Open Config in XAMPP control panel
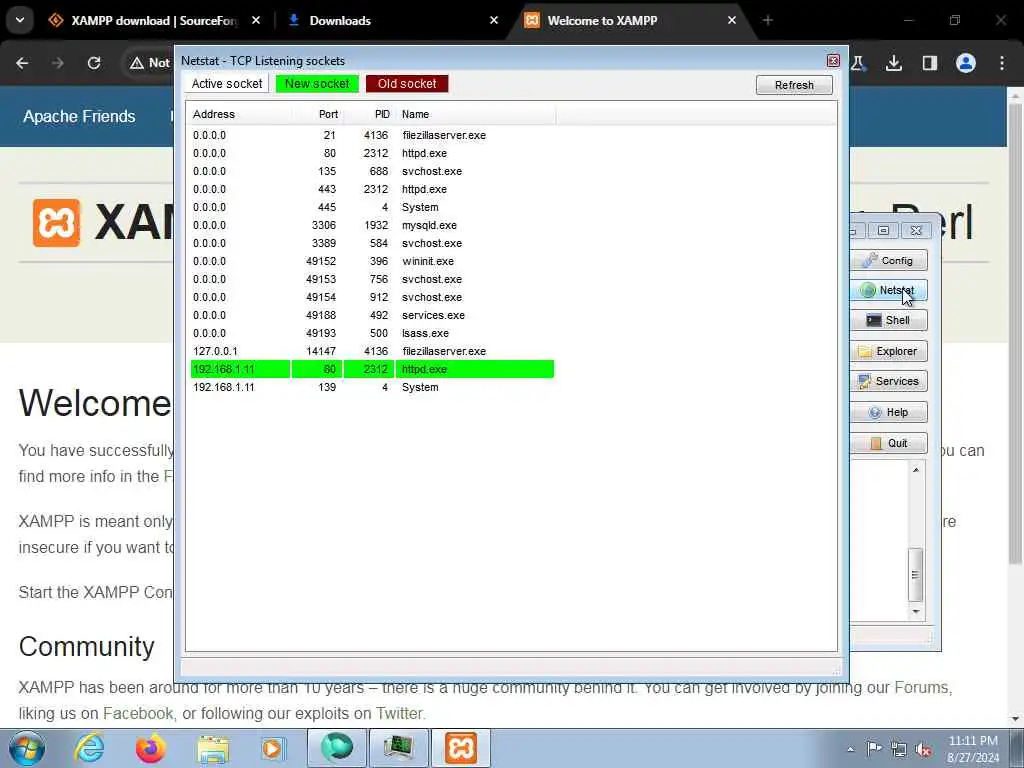1024x768 pixels. click(889, 261)
